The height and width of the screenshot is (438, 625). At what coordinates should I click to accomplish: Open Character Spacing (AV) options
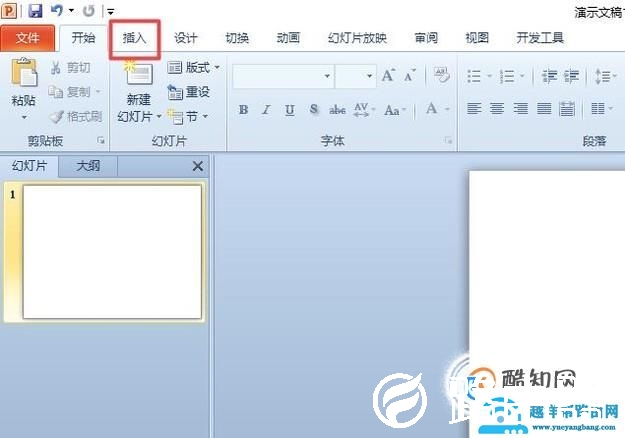[x=364, y=110]
